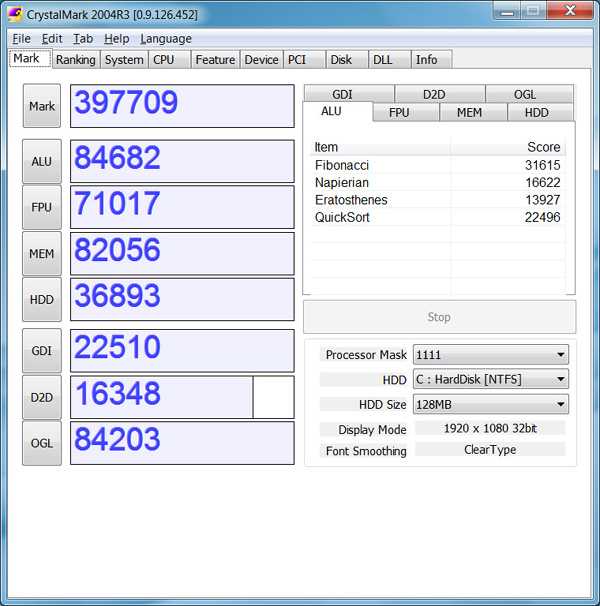Click the total Mark score 397709
This screenshot has width=600, height=606.
pyautogui.click(x=182, y=106)
